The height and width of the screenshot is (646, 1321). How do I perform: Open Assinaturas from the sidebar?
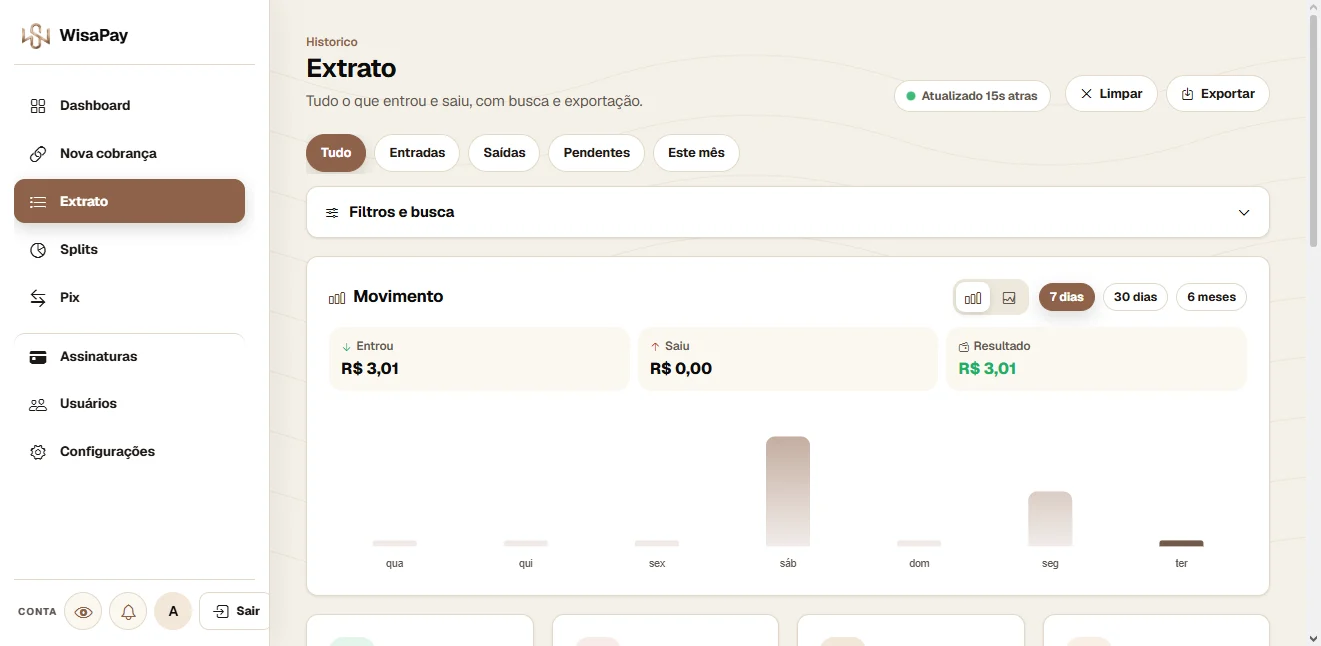[x=129, y=357]
